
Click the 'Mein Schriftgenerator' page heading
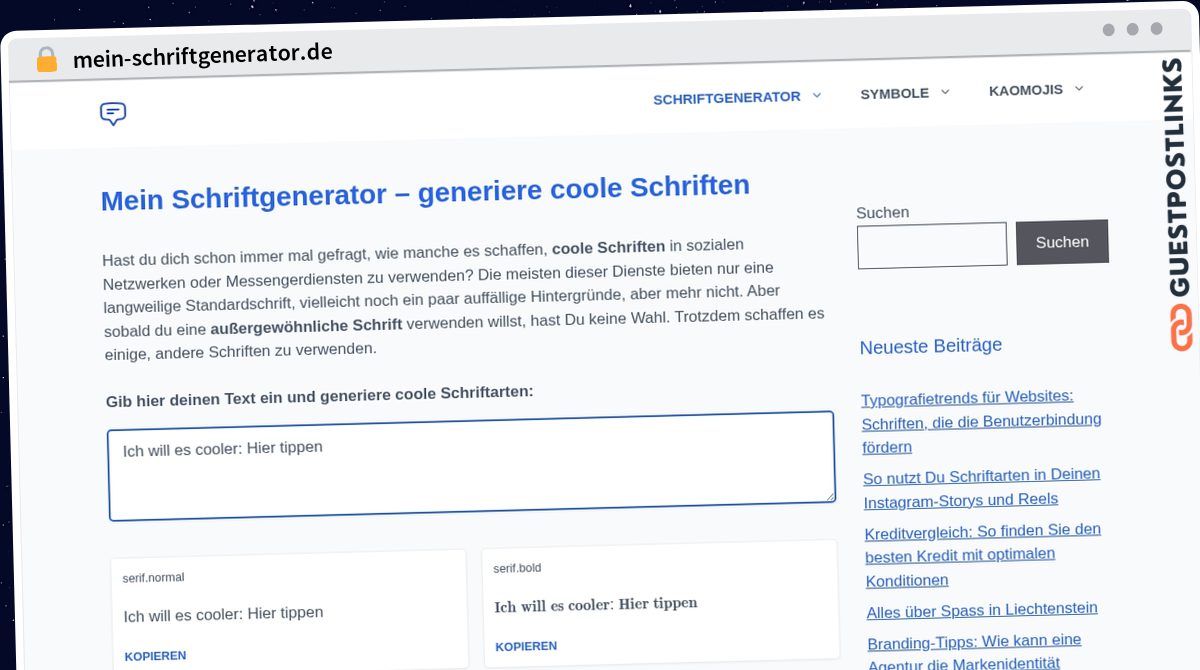425,192
